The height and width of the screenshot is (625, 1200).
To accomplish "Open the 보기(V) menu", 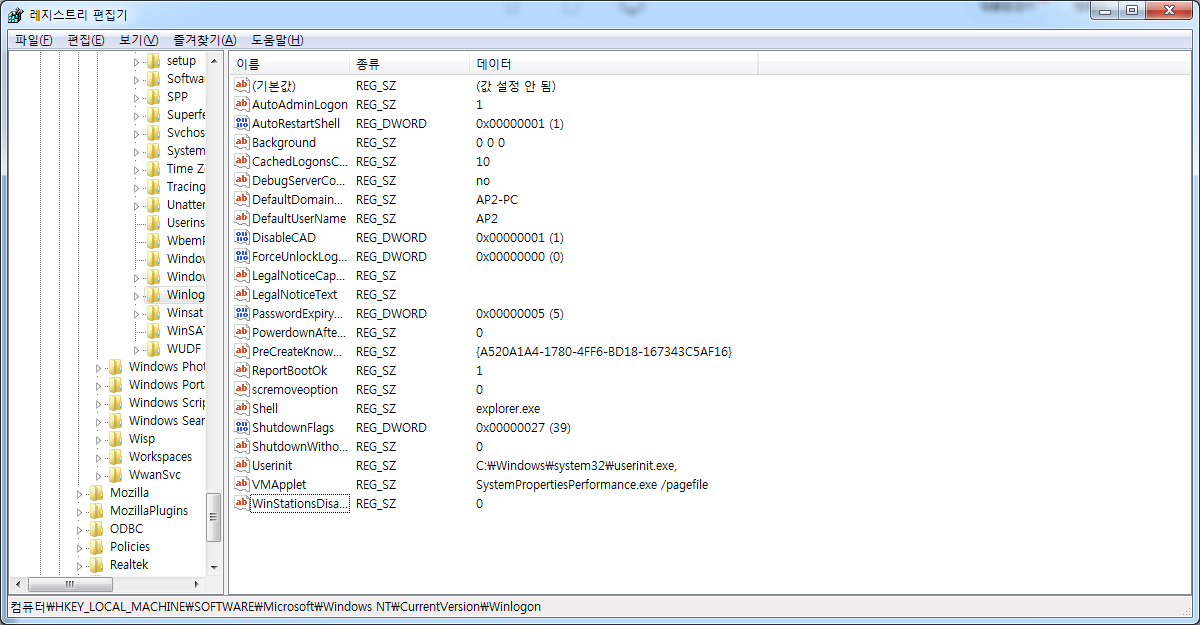I will pyautogui.click(x=139, y=40).
